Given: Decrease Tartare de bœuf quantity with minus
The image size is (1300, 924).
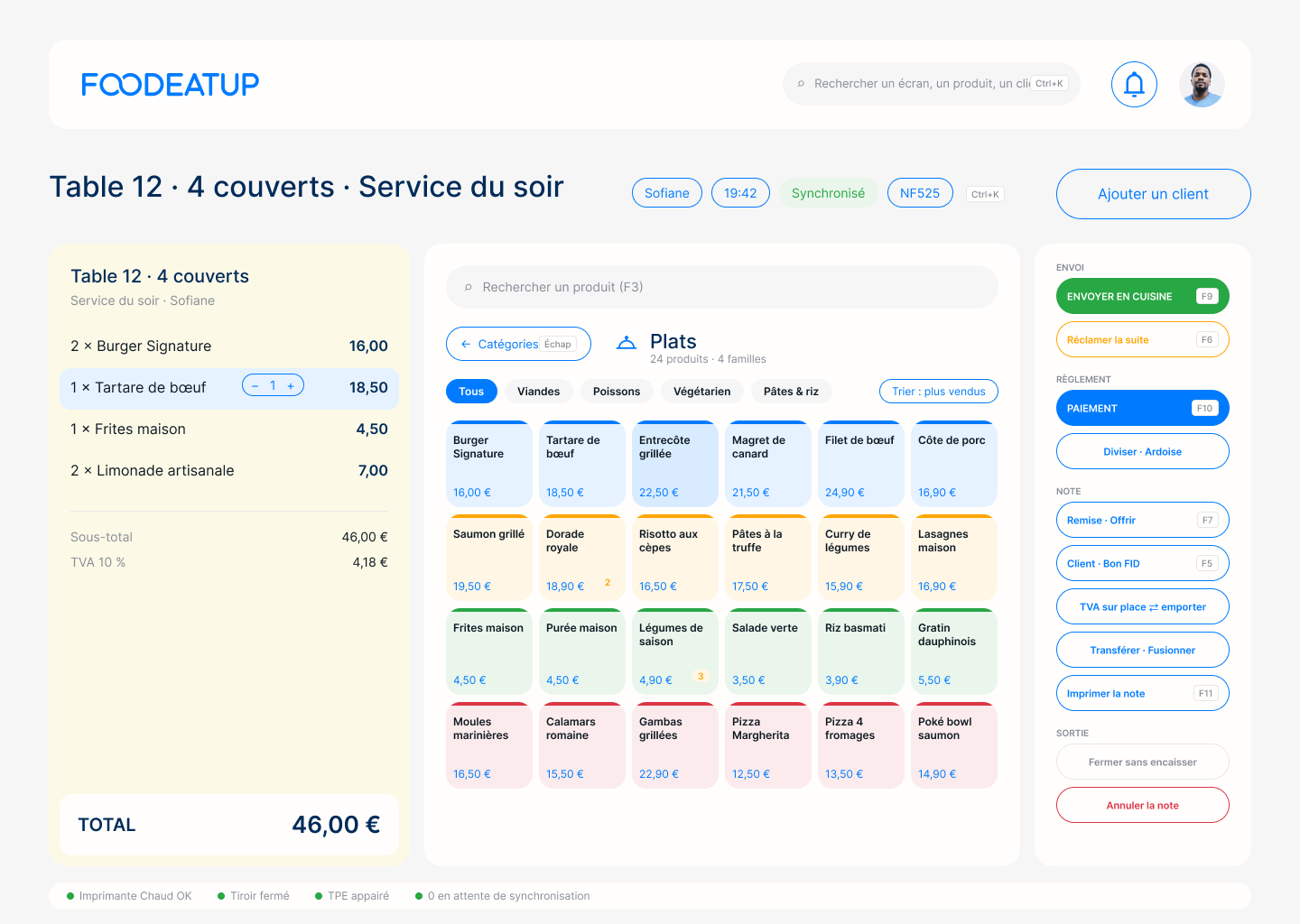Looking at the screenshot, I should pos(255,386).
